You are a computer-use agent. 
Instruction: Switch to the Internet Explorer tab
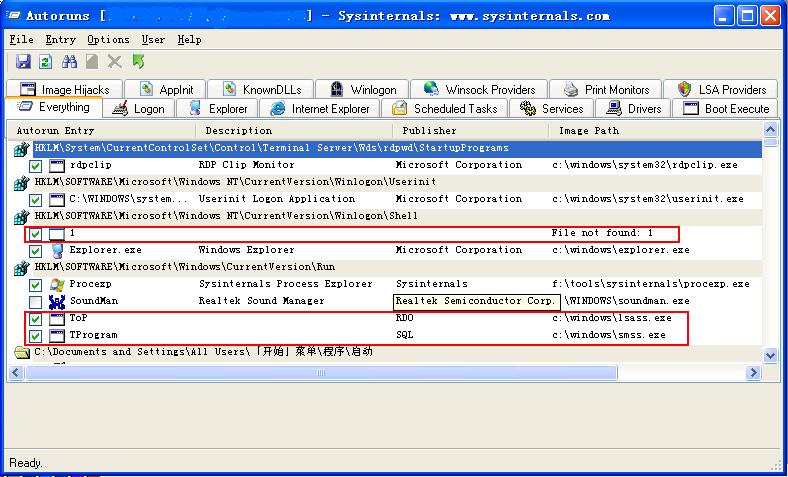tap(320, 109)
